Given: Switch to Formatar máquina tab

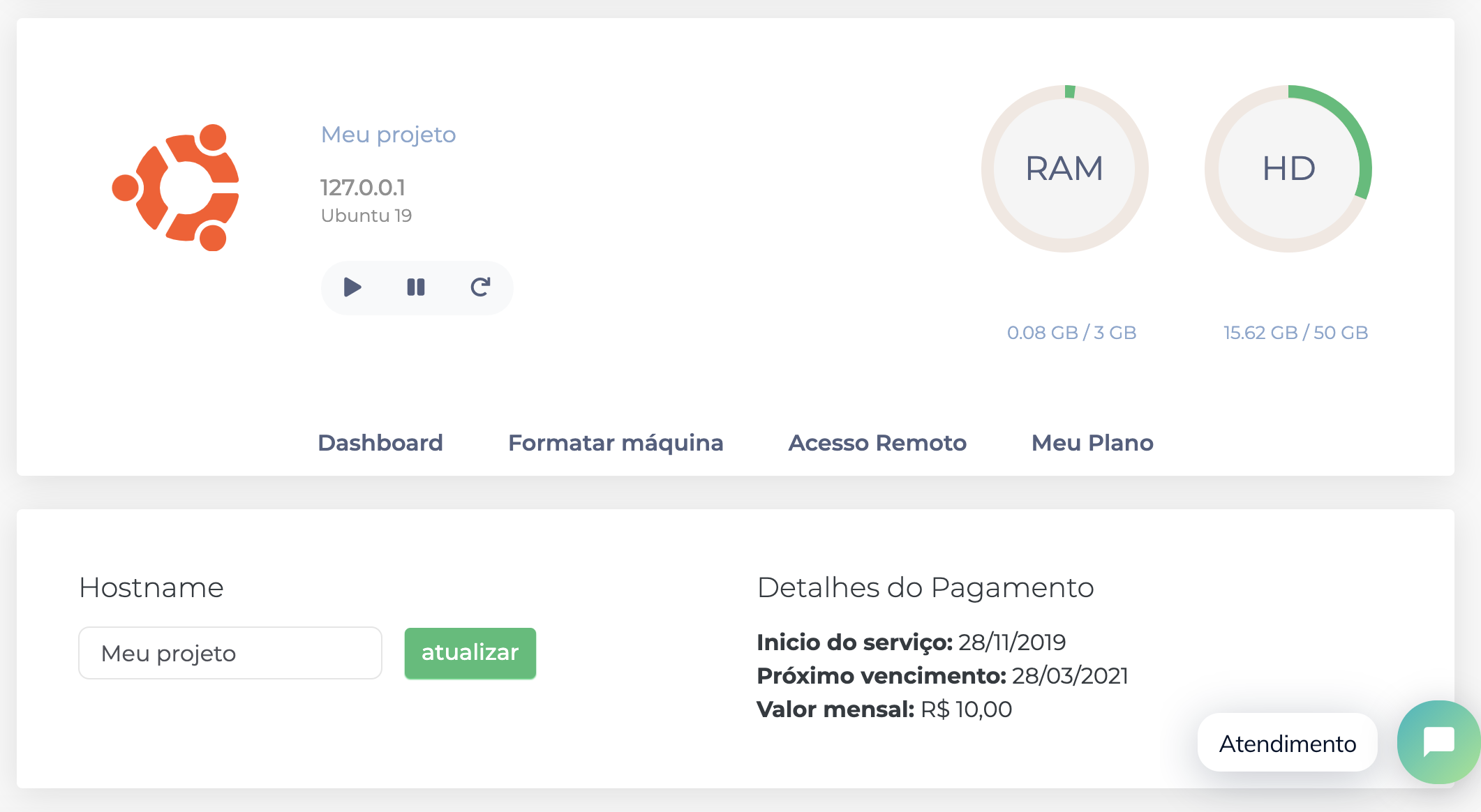Looking at the screenshot, I should pos(616,443).
